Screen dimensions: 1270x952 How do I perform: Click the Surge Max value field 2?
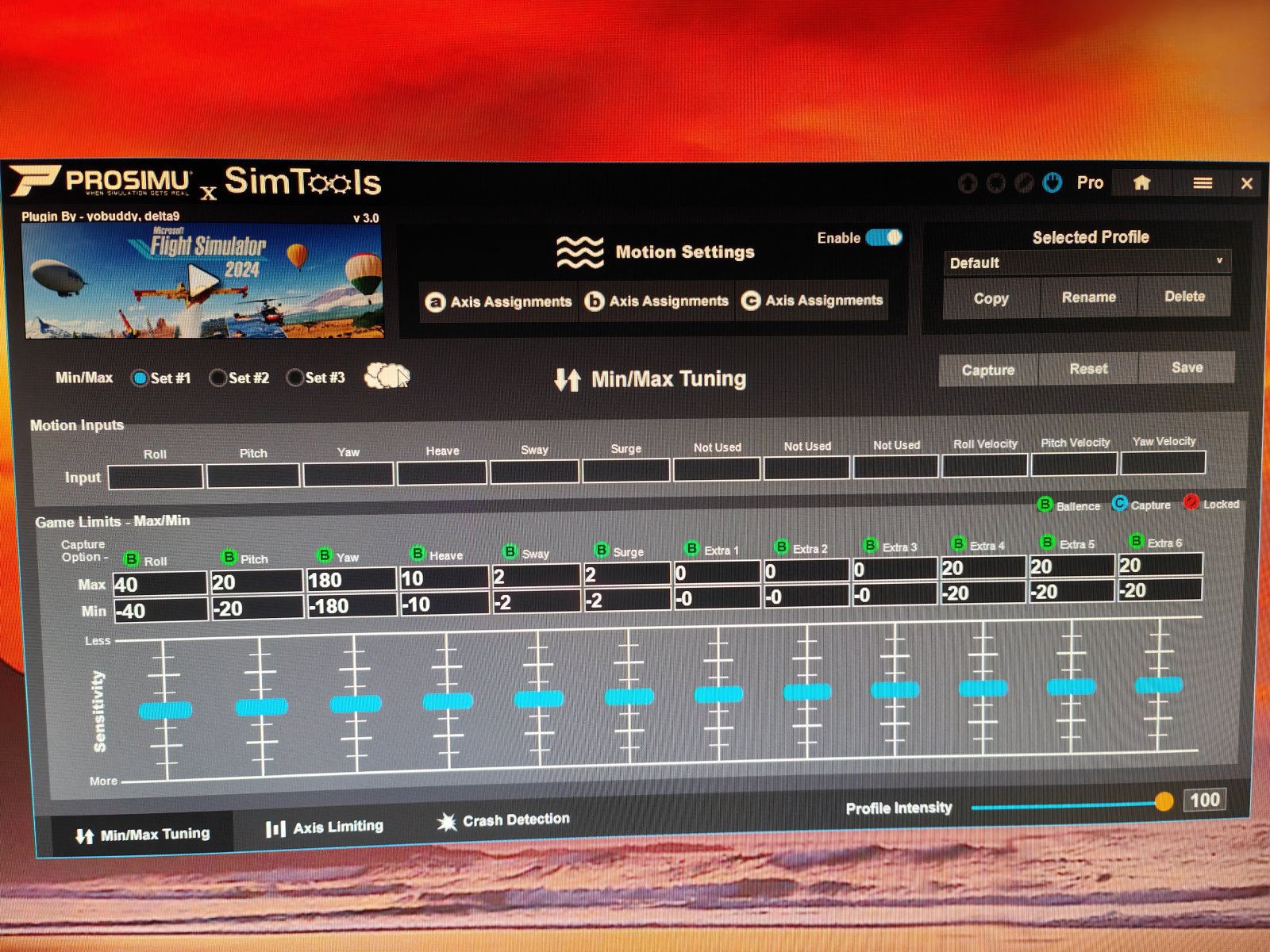(x=627, y=574)
